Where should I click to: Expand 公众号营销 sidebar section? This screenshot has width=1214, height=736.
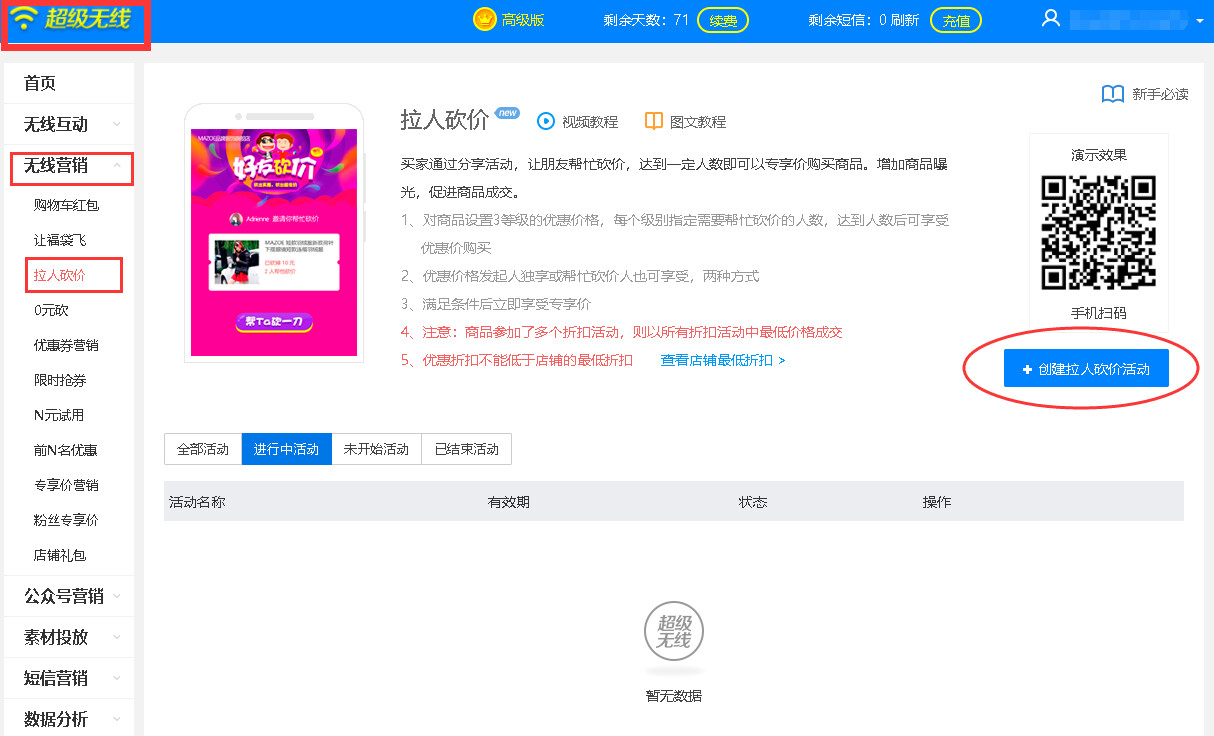pyautogui.click(x=69, y=596)
